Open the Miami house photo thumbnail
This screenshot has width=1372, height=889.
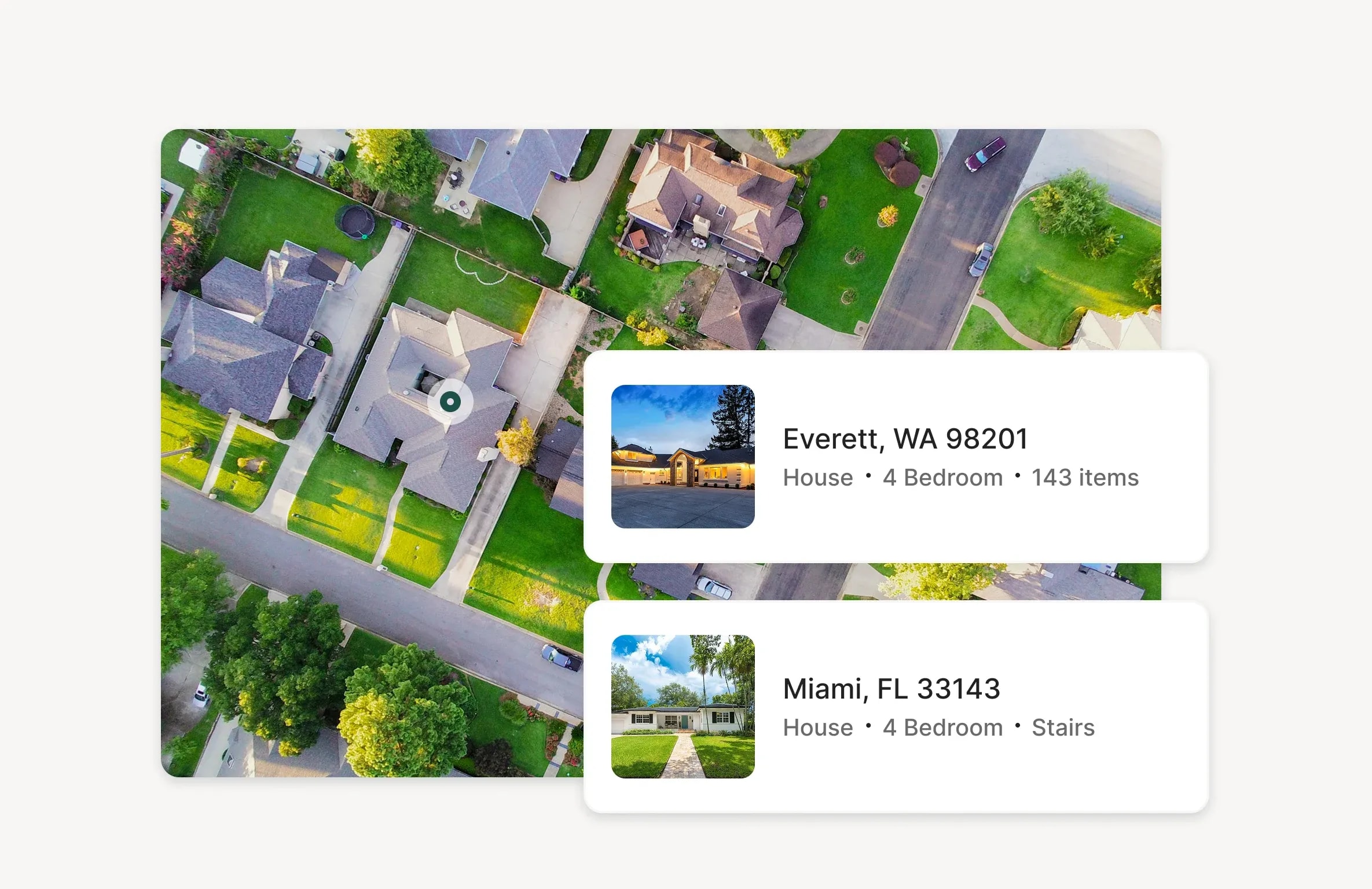click(683, 707)
